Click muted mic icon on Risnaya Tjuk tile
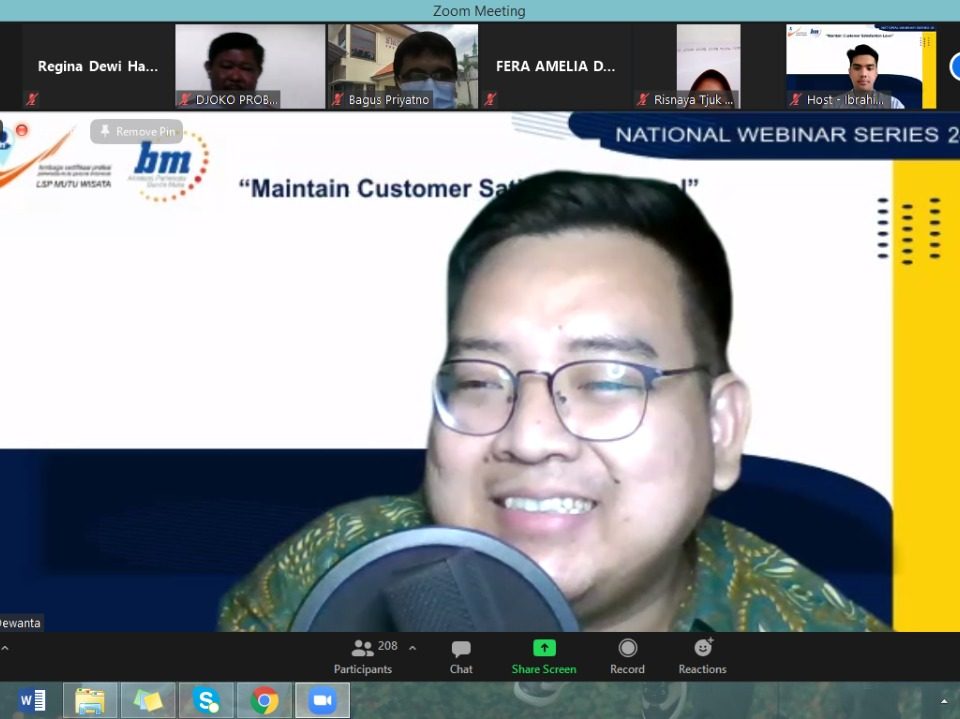The height and width of the screenshot is (719, 960). coord(642,99)
